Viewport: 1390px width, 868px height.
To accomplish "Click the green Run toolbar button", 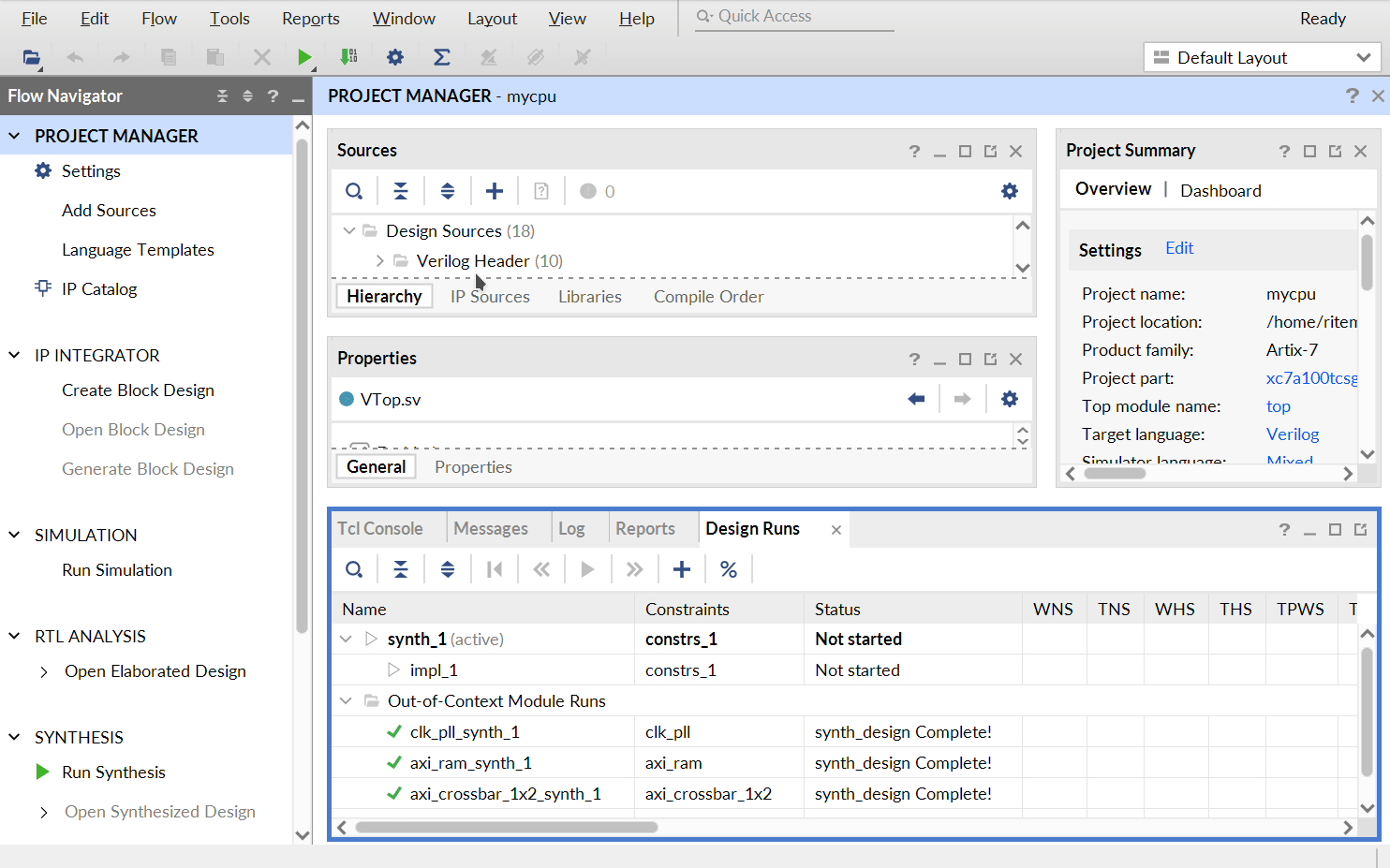I will pyautogui.click(x=304, y=57).
